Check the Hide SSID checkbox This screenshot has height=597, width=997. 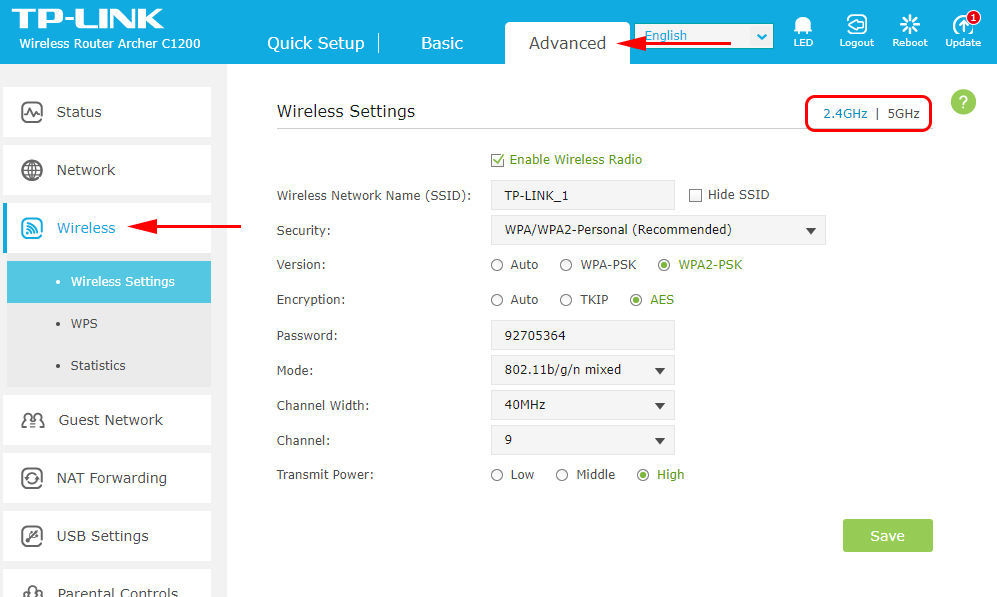(697, 195)
